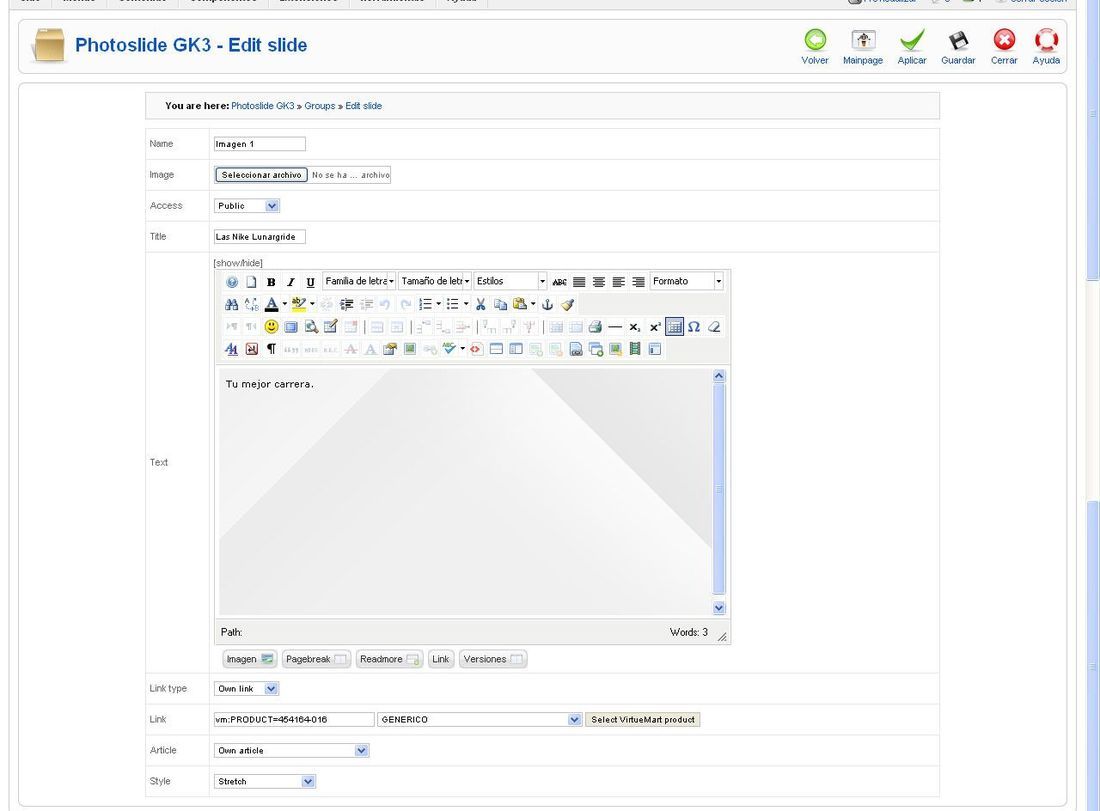The width and height of the screenshot is (1100, 811).
Task: Open the HTML source code icon
Action: (476, 349)
